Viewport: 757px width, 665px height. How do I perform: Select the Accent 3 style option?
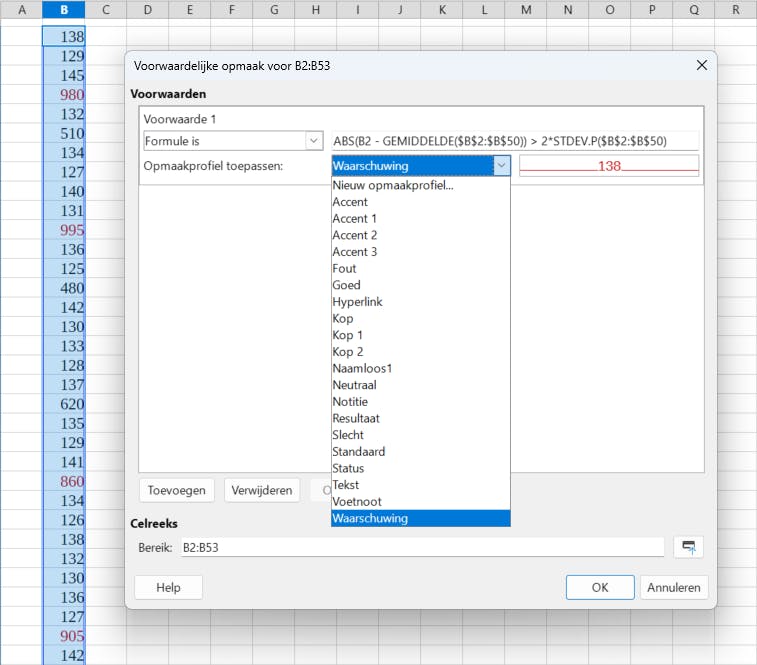pyautogui.click(x=421, y=252)
